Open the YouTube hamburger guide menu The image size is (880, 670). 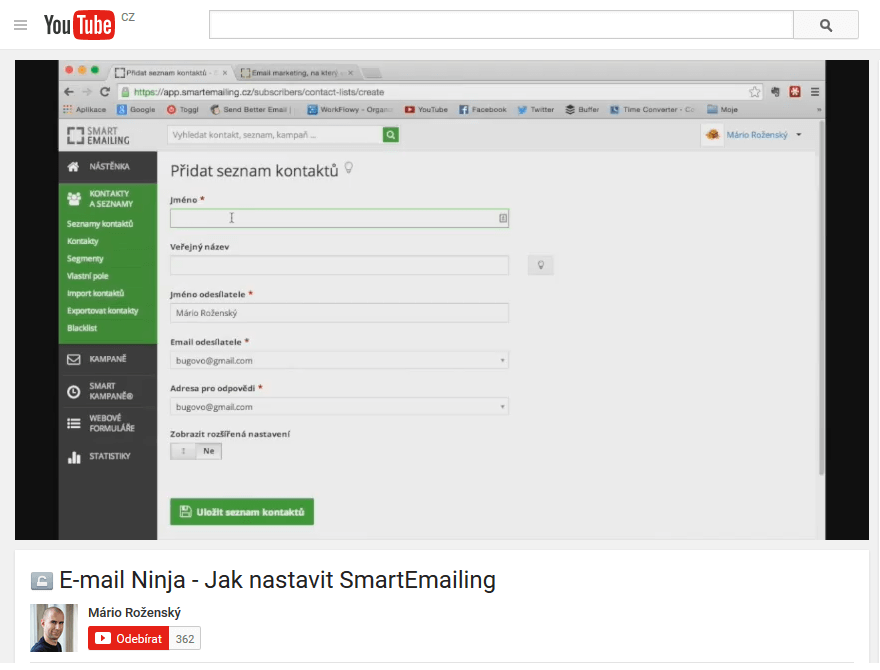click(x=20, y=25)
